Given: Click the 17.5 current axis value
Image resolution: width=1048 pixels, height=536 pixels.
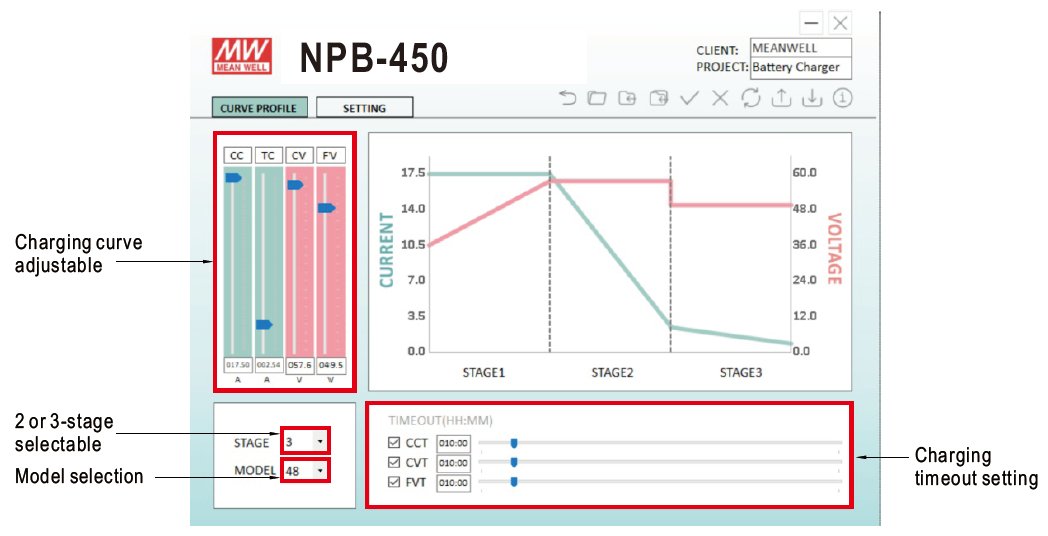Looking at the screenshot, I should (x=413, y=173).
